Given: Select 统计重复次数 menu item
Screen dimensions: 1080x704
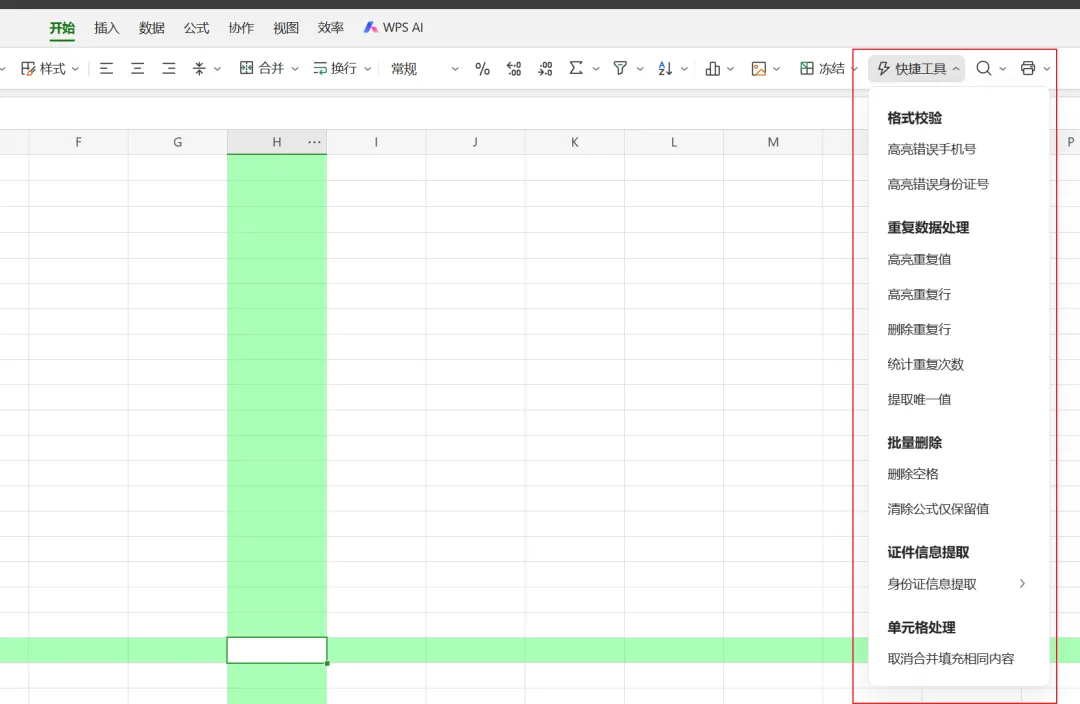Looking at the screenshot, I should [x=926, y=364].
